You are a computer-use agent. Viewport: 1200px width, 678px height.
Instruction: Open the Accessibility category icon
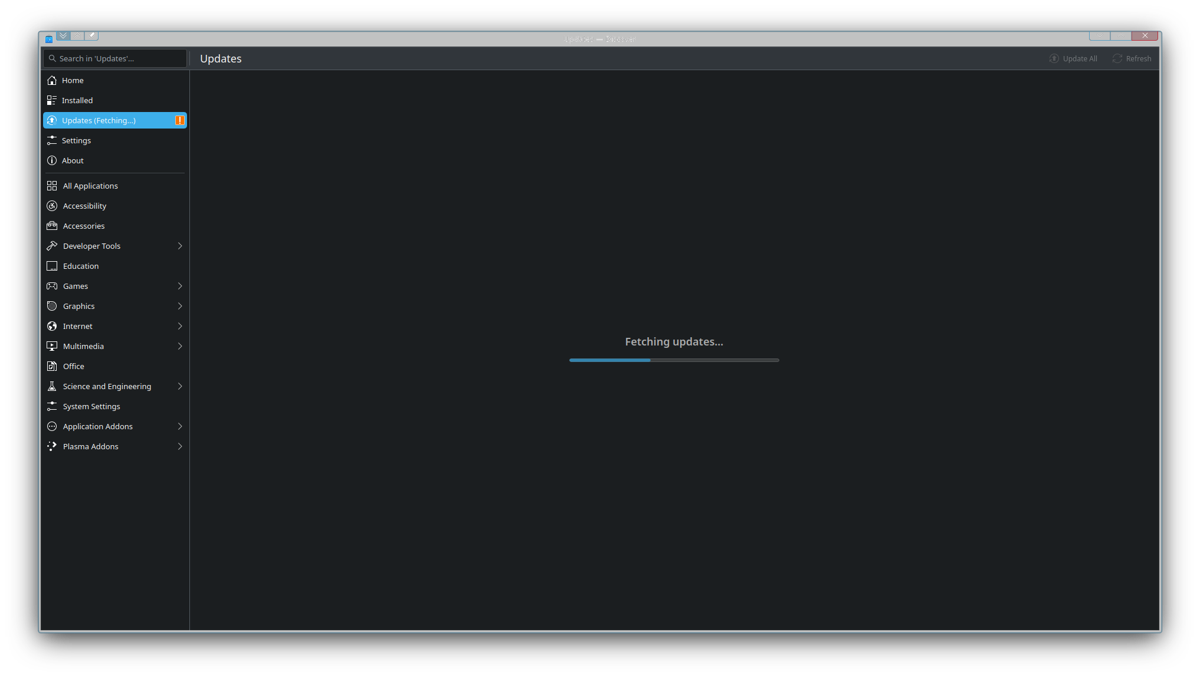point(52,206)
